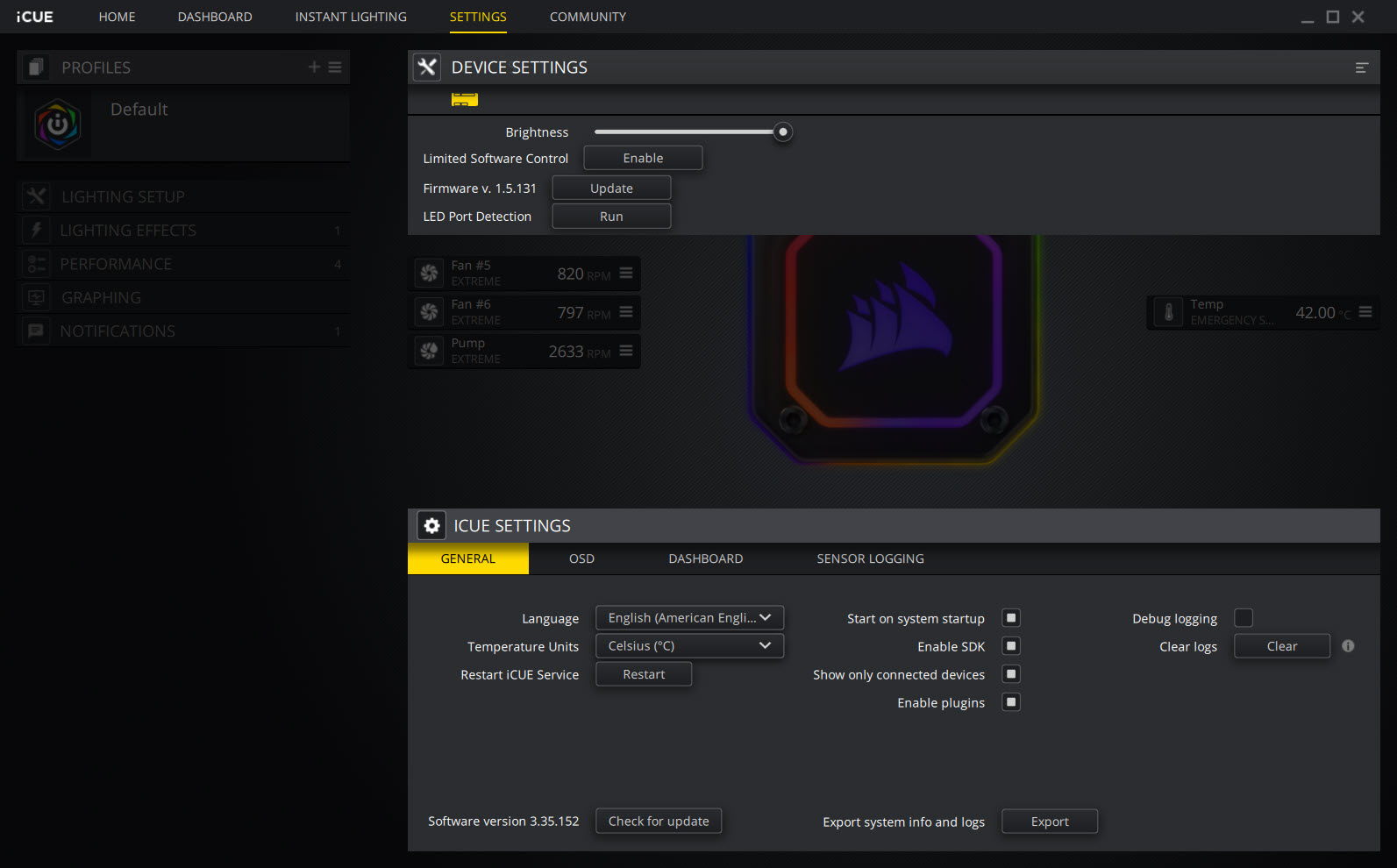
Task: Open Instant Lighting menu
Action: pyautogui.click(x=351, y=17)
